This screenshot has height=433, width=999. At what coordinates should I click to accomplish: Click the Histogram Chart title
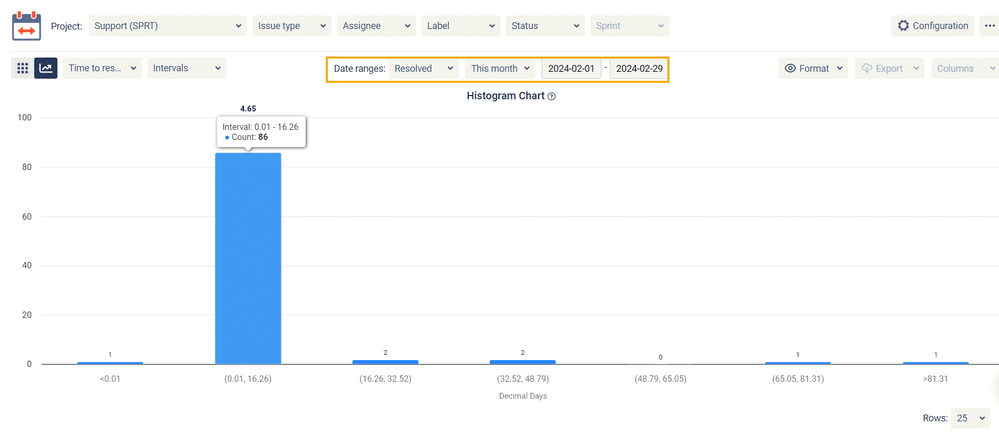[x=505, y=96]
